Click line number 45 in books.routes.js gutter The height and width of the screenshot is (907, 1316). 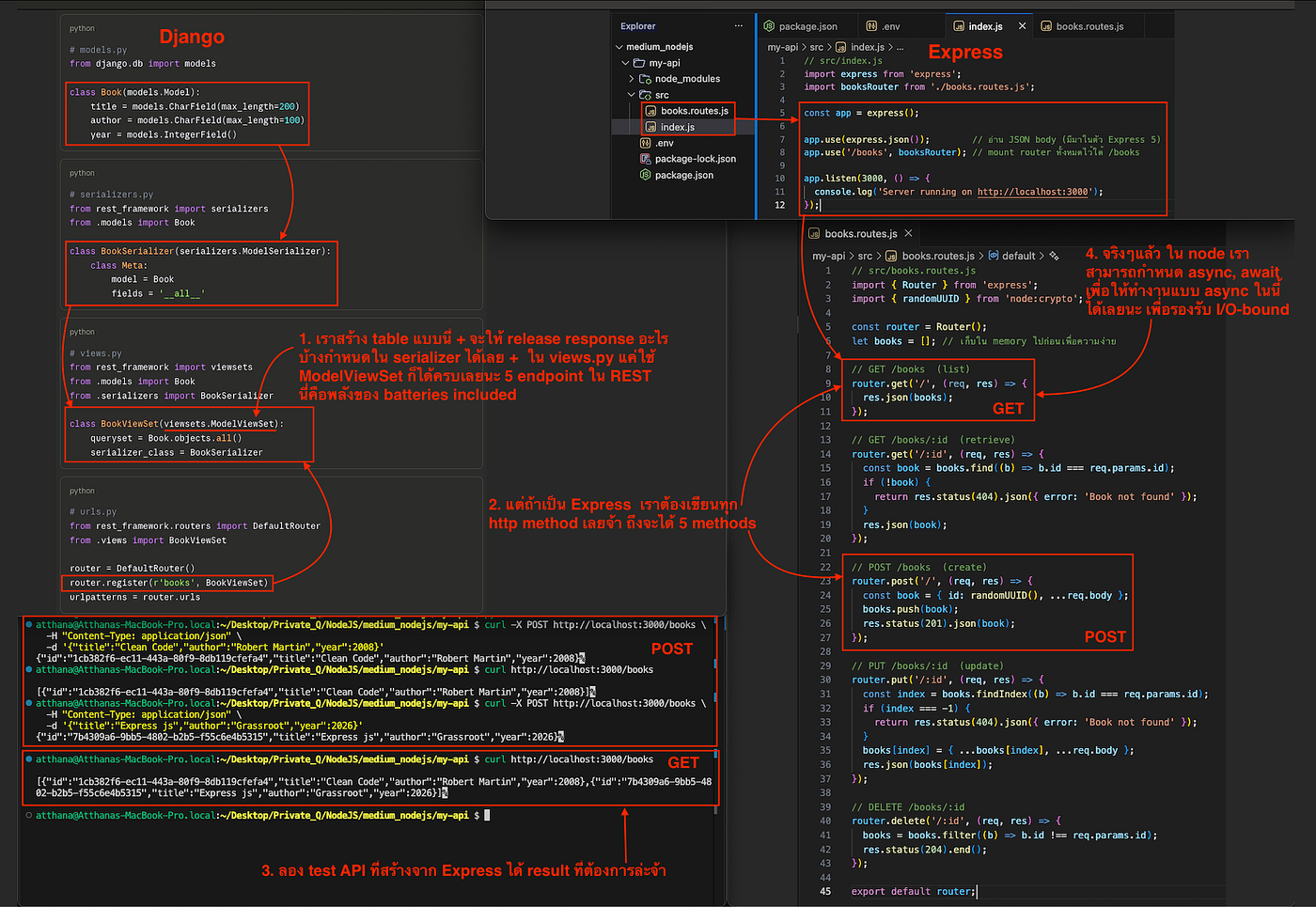click(x=825, y=891)
